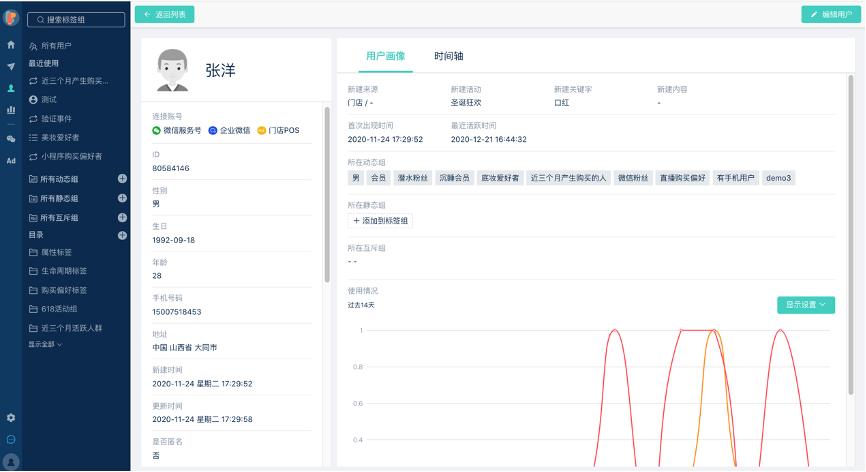This screenshot has width=866, height=472.
Task: Click the 男 dynamic group tag
Action: click(356, 178)
